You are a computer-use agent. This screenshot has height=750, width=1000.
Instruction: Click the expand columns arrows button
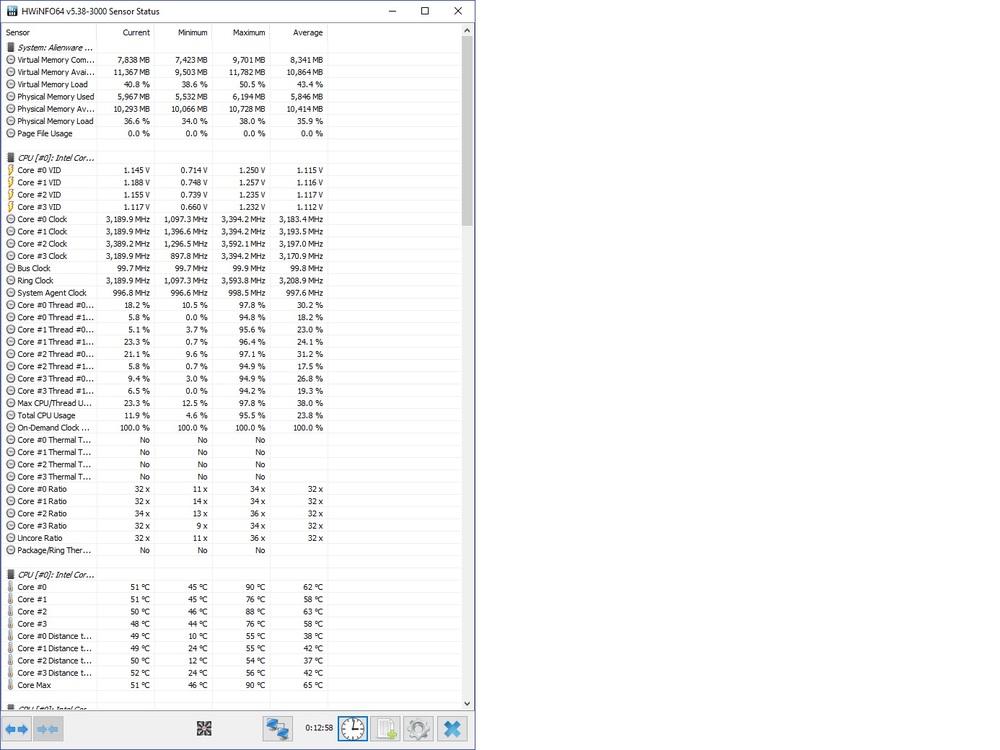17,729
